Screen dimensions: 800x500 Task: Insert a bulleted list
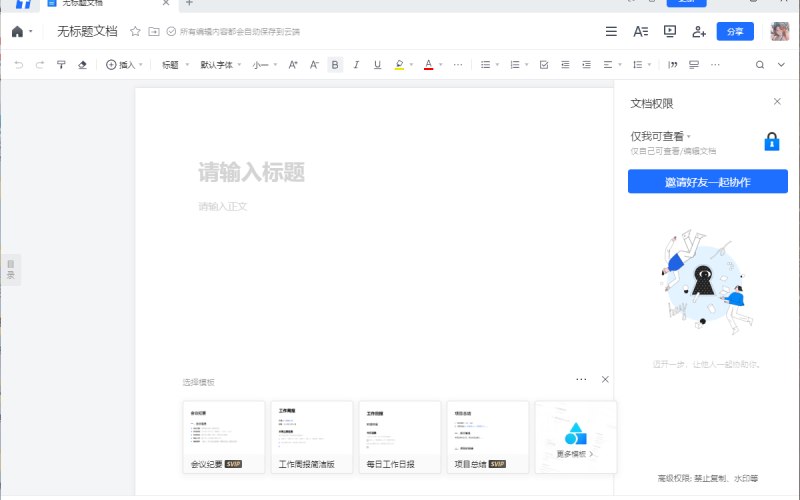(x=486, y=65)
